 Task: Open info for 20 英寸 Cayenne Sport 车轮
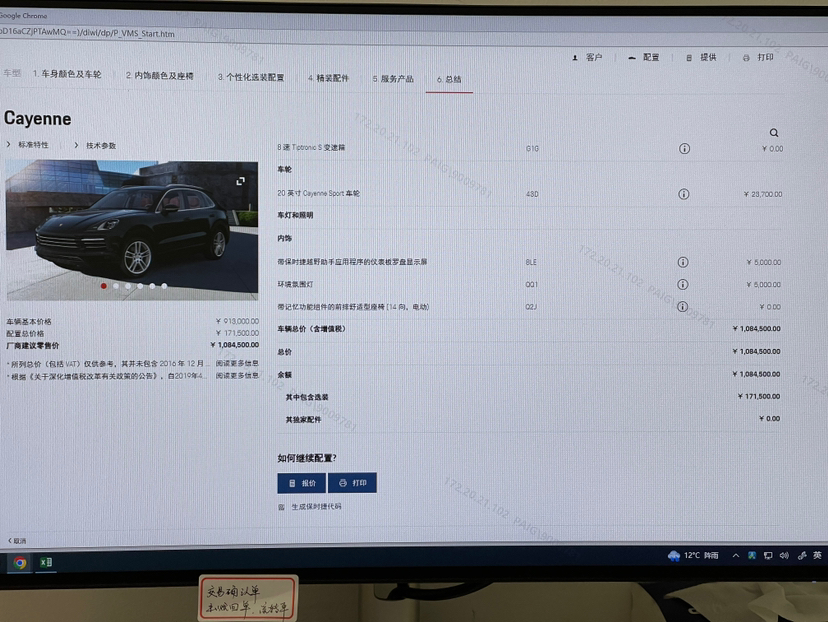(x=684, y=194)
